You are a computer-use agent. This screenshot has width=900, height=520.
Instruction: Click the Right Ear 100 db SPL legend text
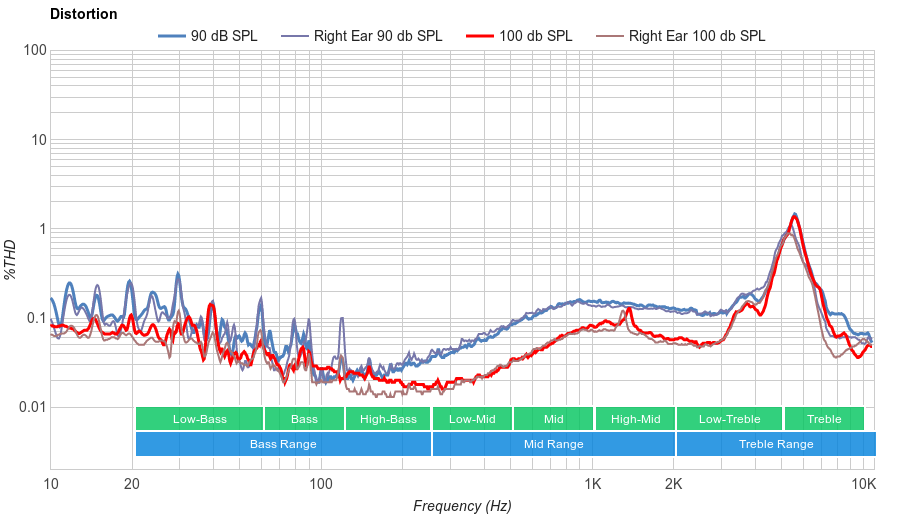coord(696,36)
